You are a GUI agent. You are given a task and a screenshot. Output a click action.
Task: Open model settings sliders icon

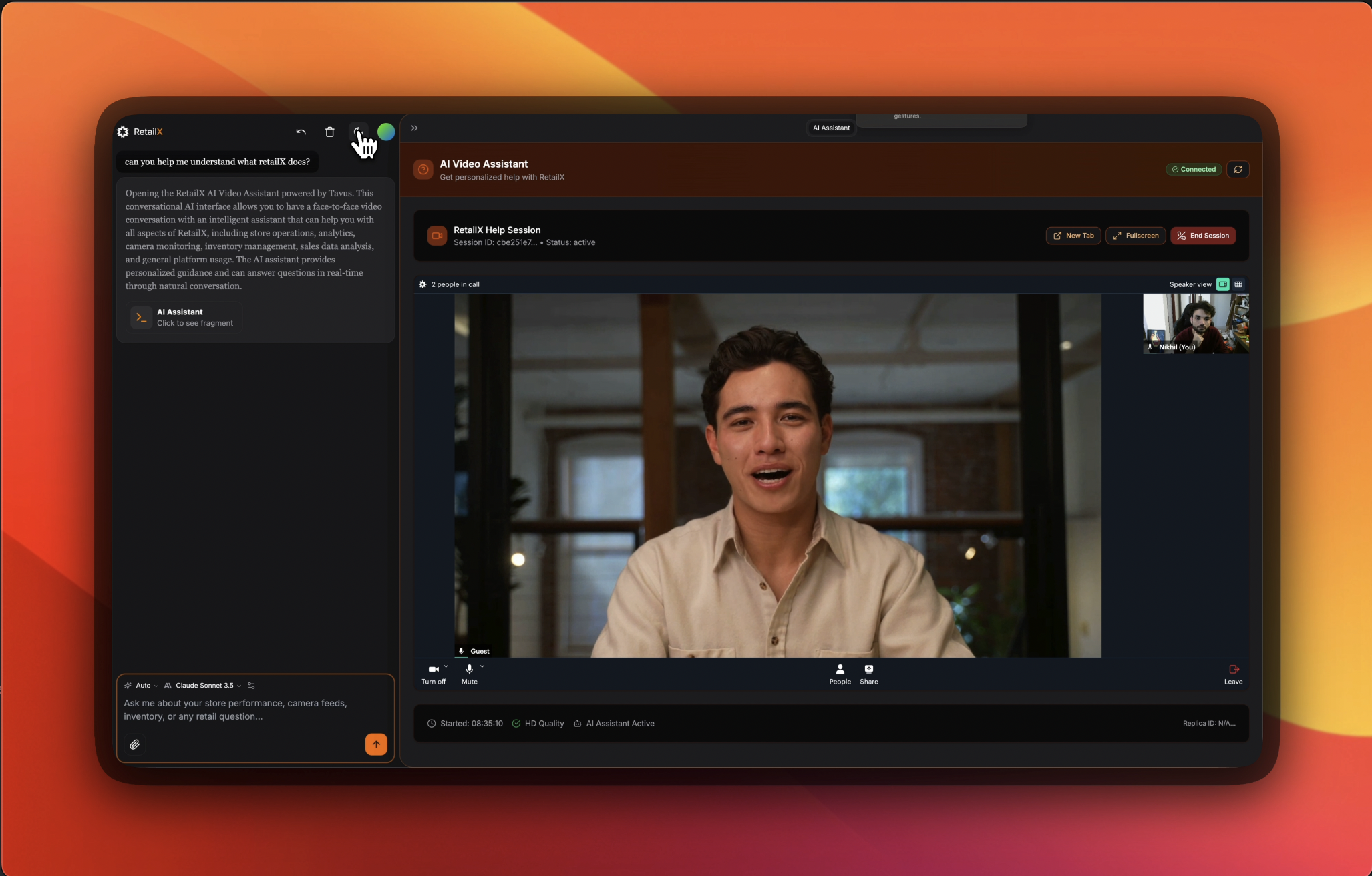pyautogui.click(x=251, y=686)
